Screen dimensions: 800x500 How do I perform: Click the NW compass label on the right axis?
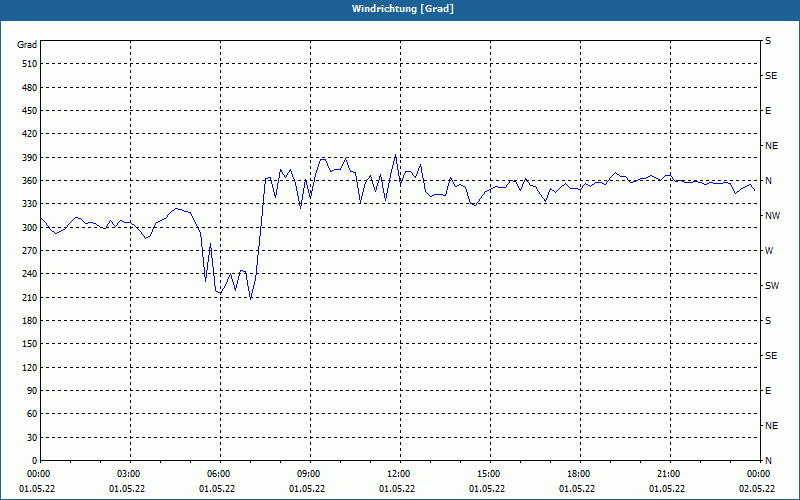pyautogui.click(x=772, y=216)
